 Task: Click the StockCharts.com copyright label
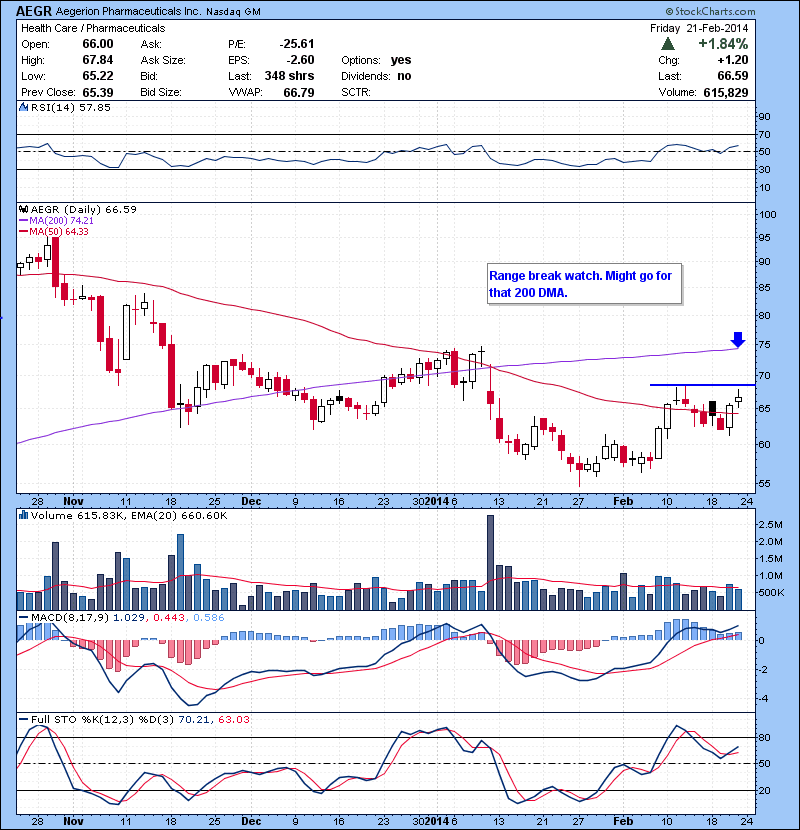(711, 11)
